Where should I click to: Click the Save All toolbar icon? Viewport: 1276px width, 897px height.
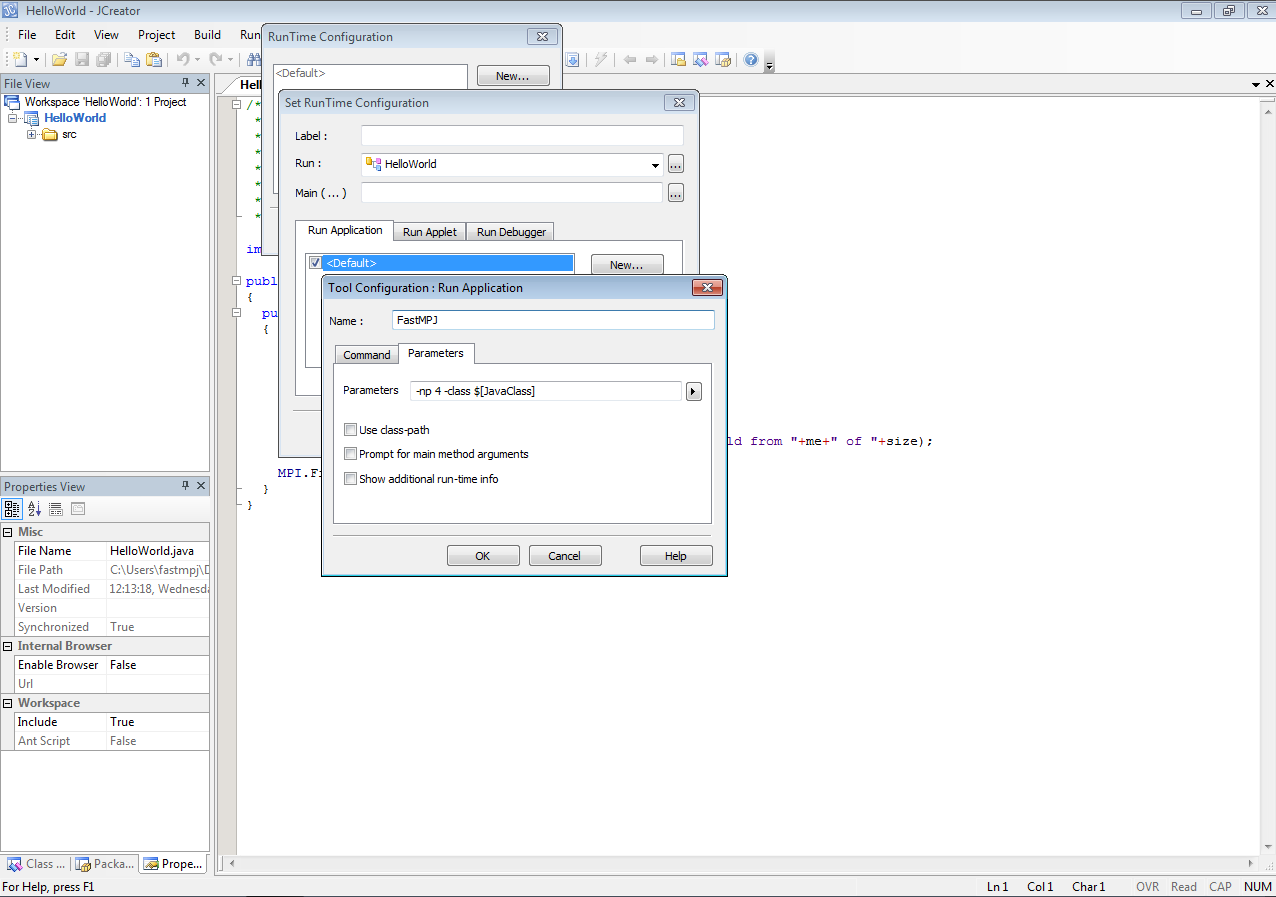pyautogui.click(x=103, y=60)
